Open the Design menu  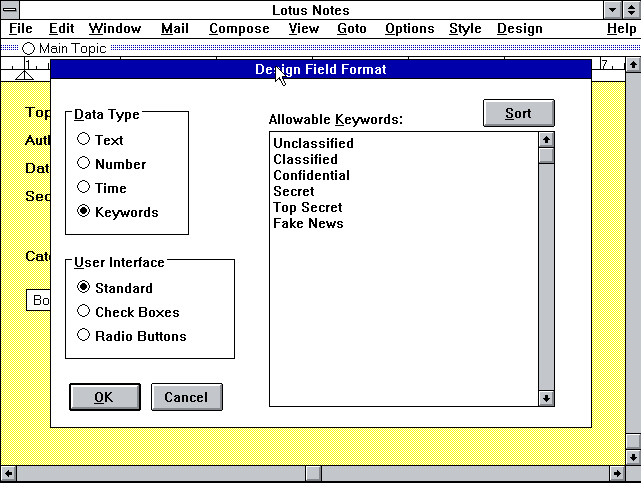tap(519, 29)
